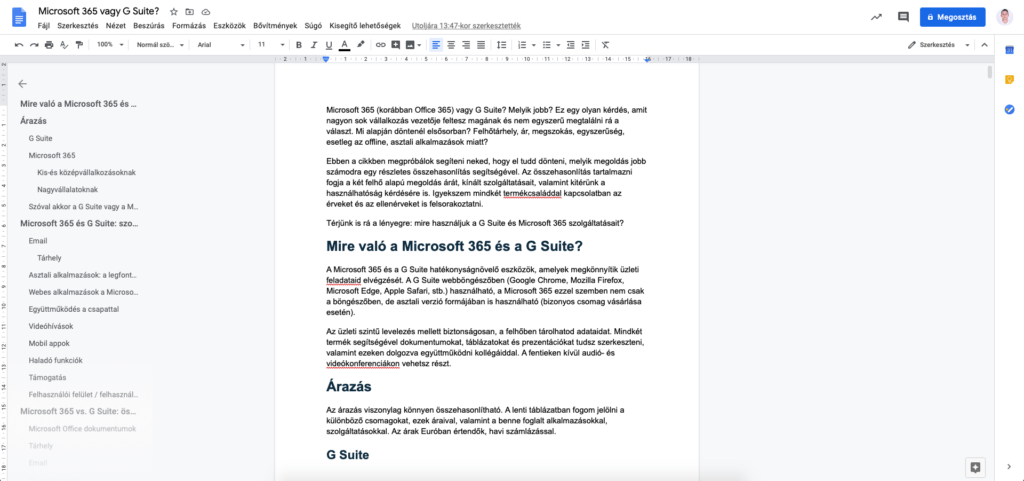Open the highlight color picker
The height and width of the screenshot is (481, 1024).
point(360,45)
